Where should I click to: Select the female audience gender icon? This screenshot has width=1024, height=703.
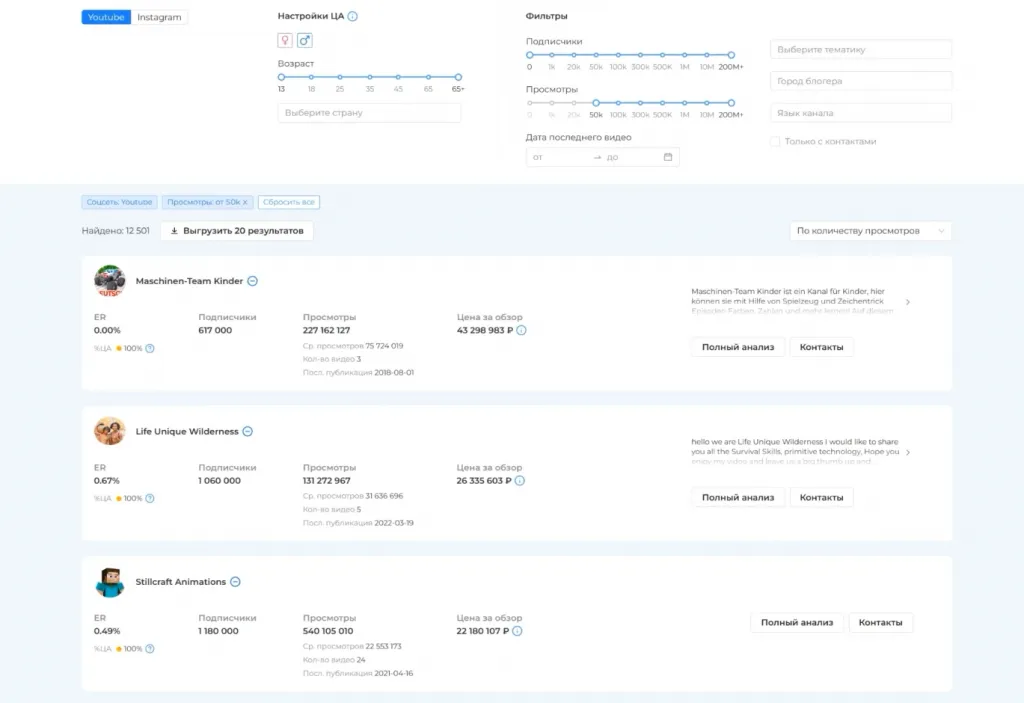285,41
